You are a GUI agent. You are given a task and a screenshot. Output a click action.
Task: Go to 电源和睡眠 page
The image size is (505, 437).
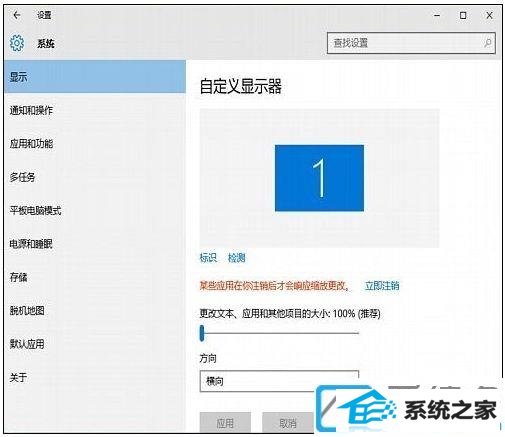click(x=95, y=244)
